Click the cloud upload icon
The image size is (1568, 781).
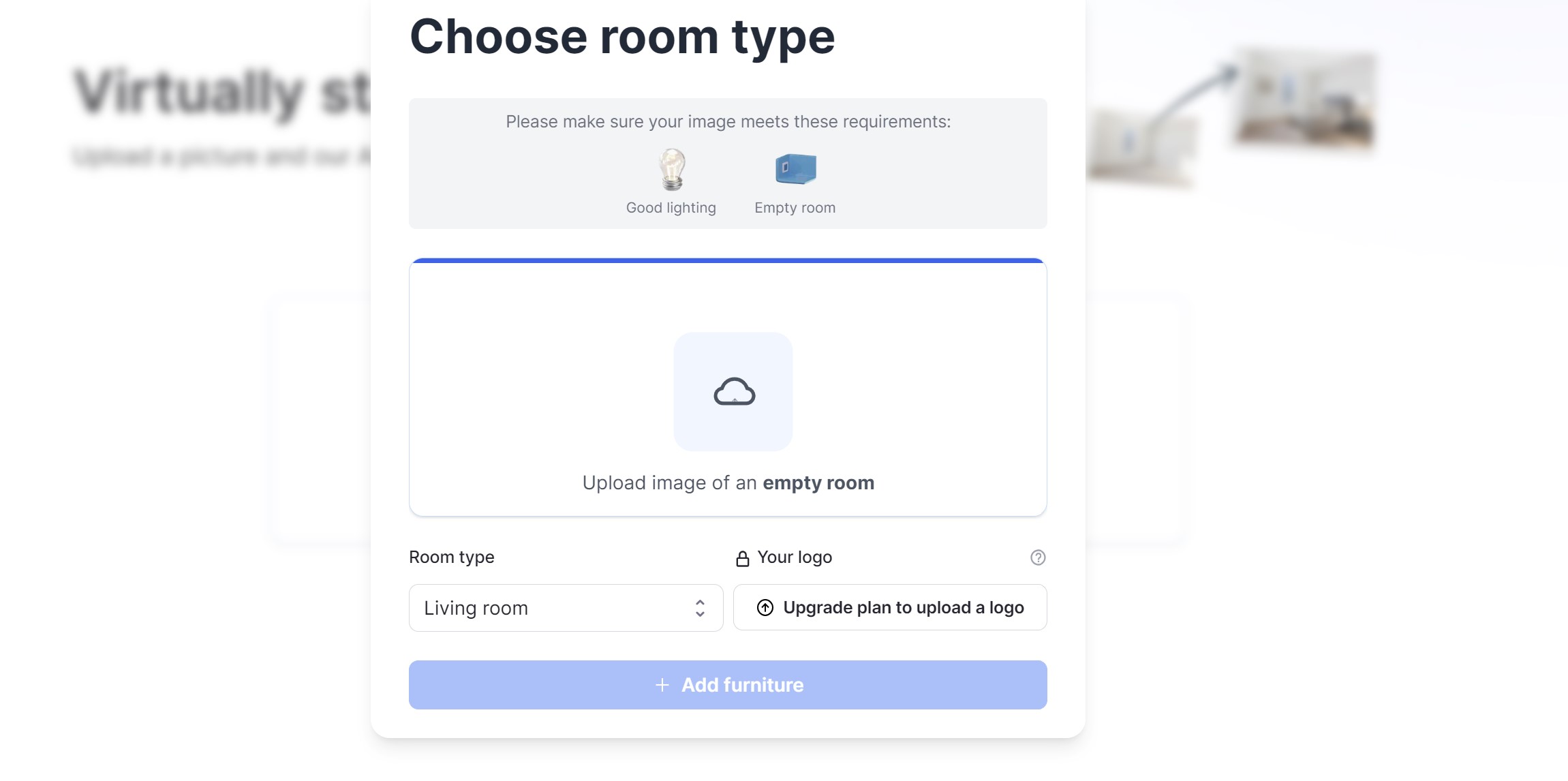click(x=733, y=391)
